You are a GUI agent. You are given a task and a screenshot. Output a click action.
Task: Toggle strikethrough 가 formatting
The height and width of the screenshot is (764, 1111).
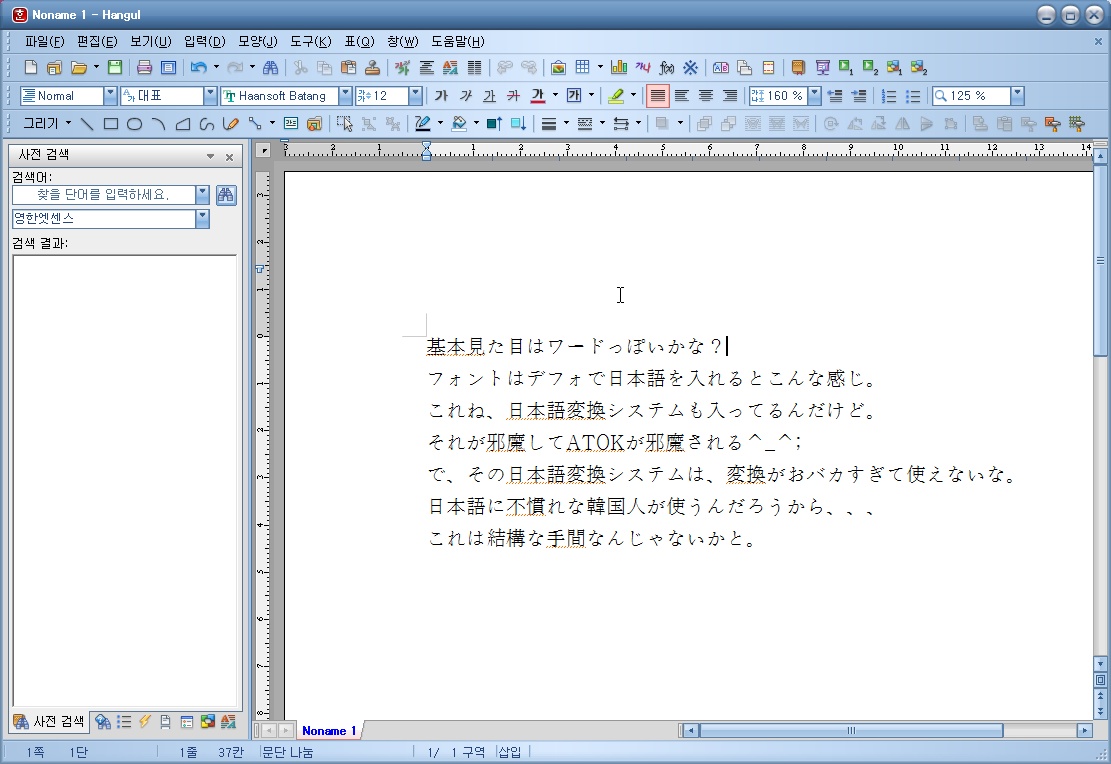pyautogui.click(x=514, y=96)
